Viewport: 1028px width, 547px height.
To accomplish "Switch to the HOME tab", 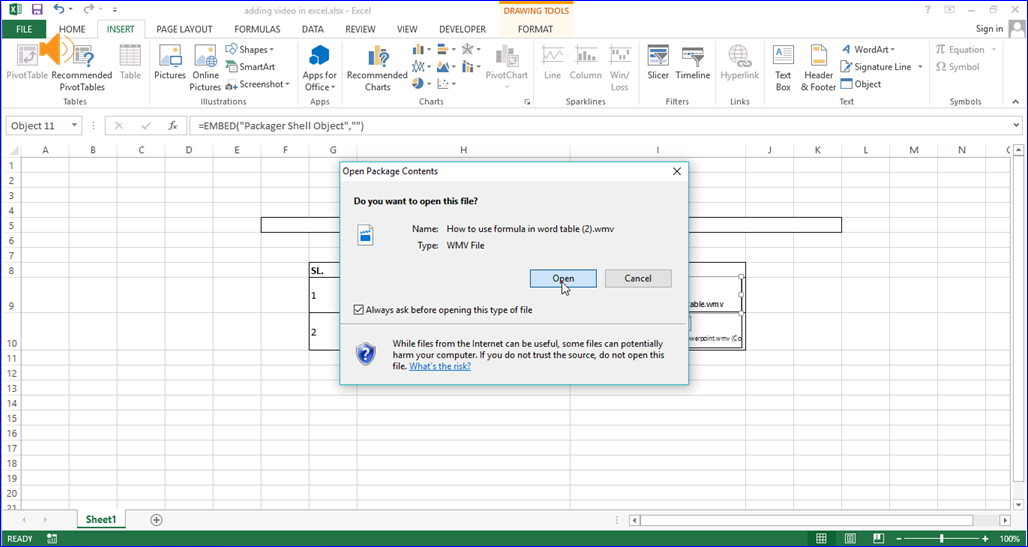I will pyautogui.click(x=72, y=29).
